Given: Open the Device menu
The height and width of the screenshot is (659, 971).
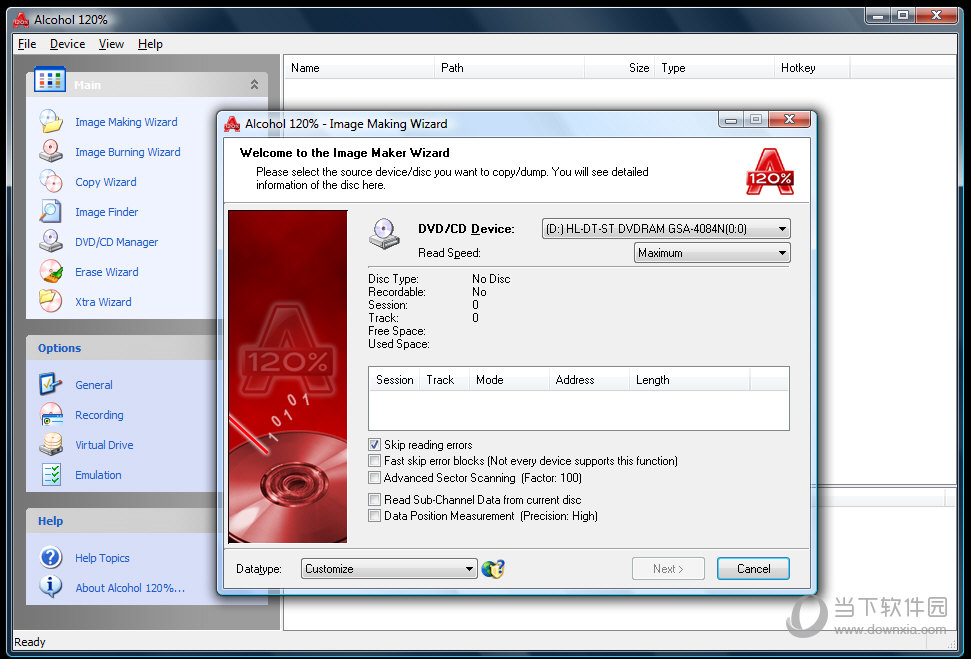Looking at the screenshot, I should 67,44.
